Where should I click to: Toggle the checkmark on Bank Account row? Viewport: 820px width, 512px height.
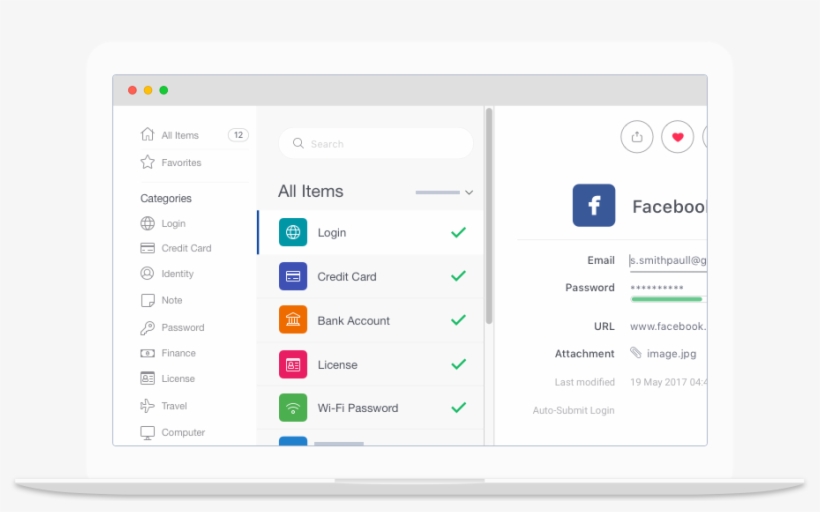click(x=458, y=320)
